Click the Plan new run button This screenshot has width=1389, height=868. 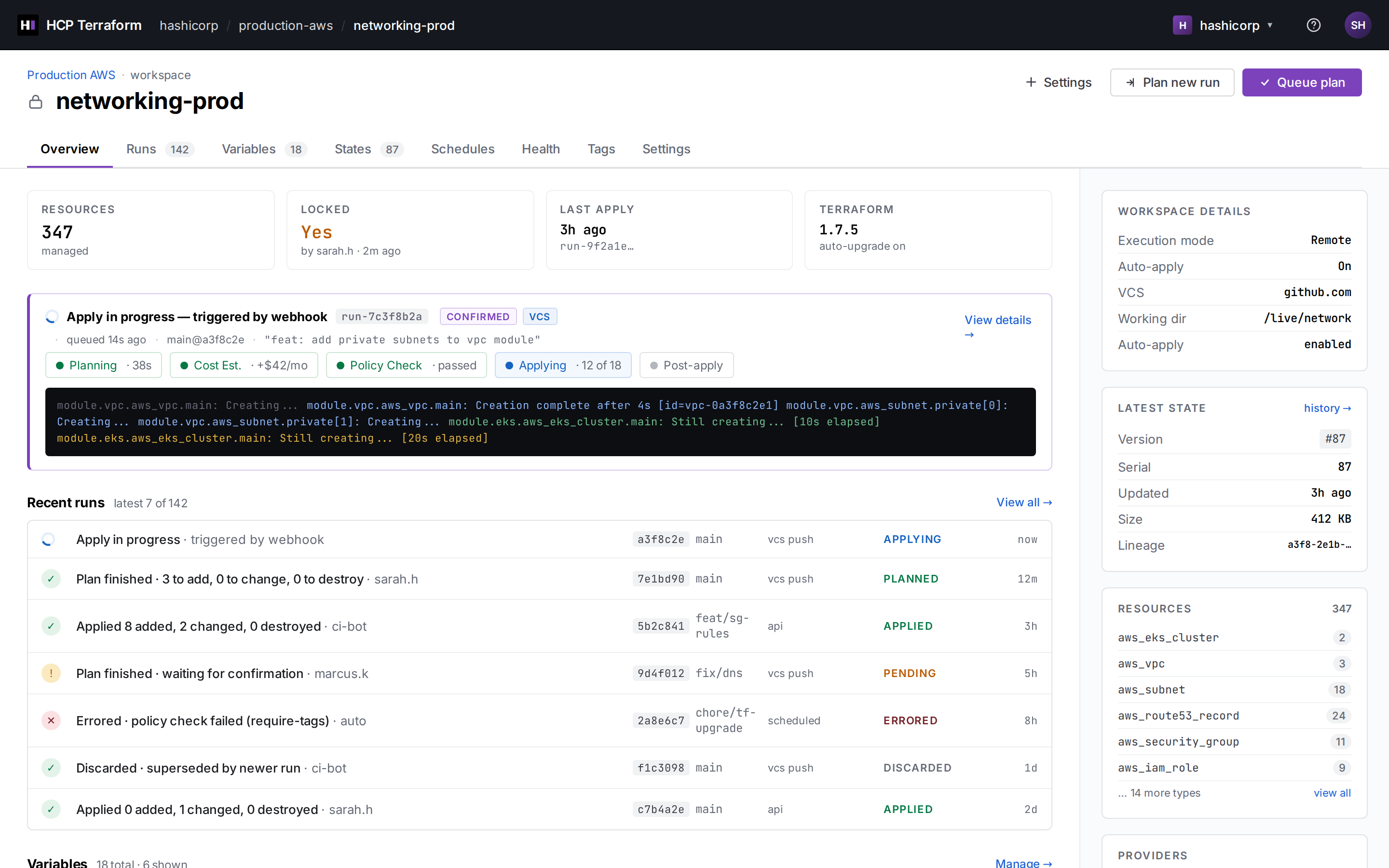1172,82
